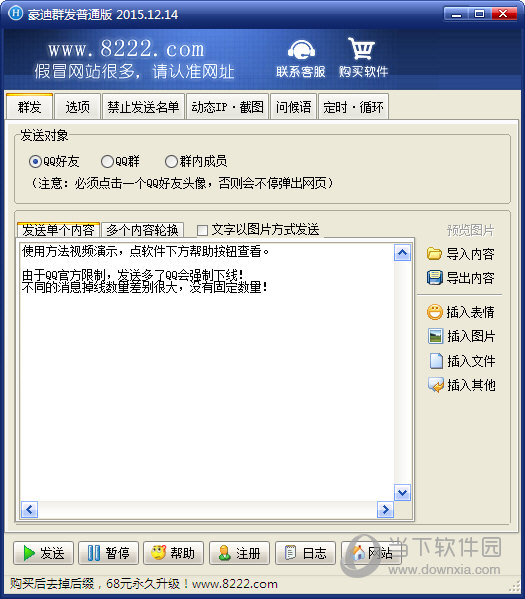
Task: Switch to the 选项 tab
Action: (x=78, y=107)
